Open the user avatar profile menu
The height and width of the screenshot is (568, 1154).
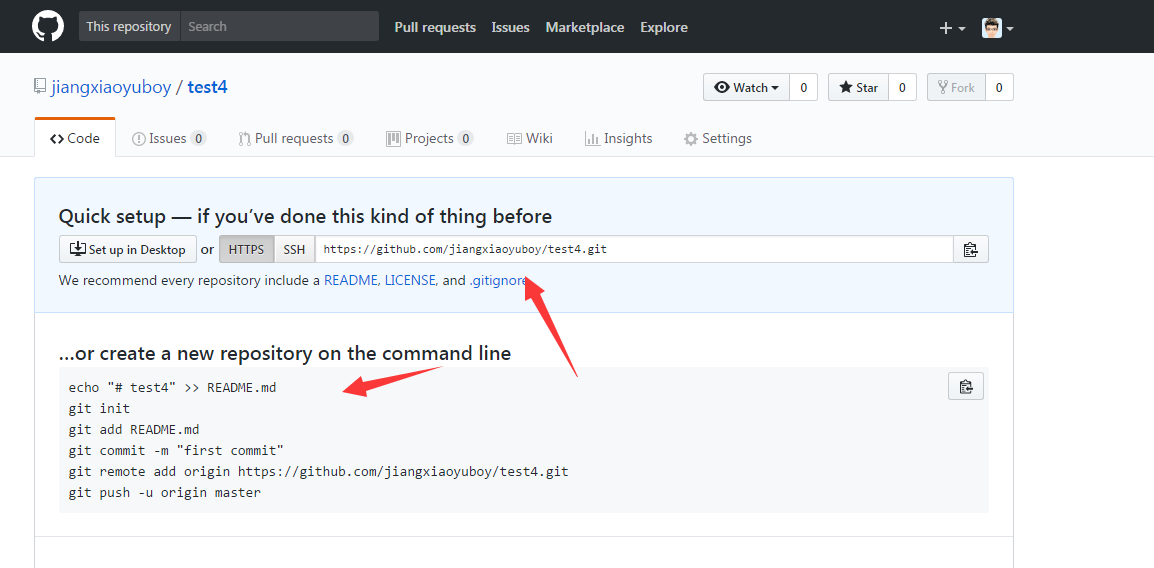[998, 28]
